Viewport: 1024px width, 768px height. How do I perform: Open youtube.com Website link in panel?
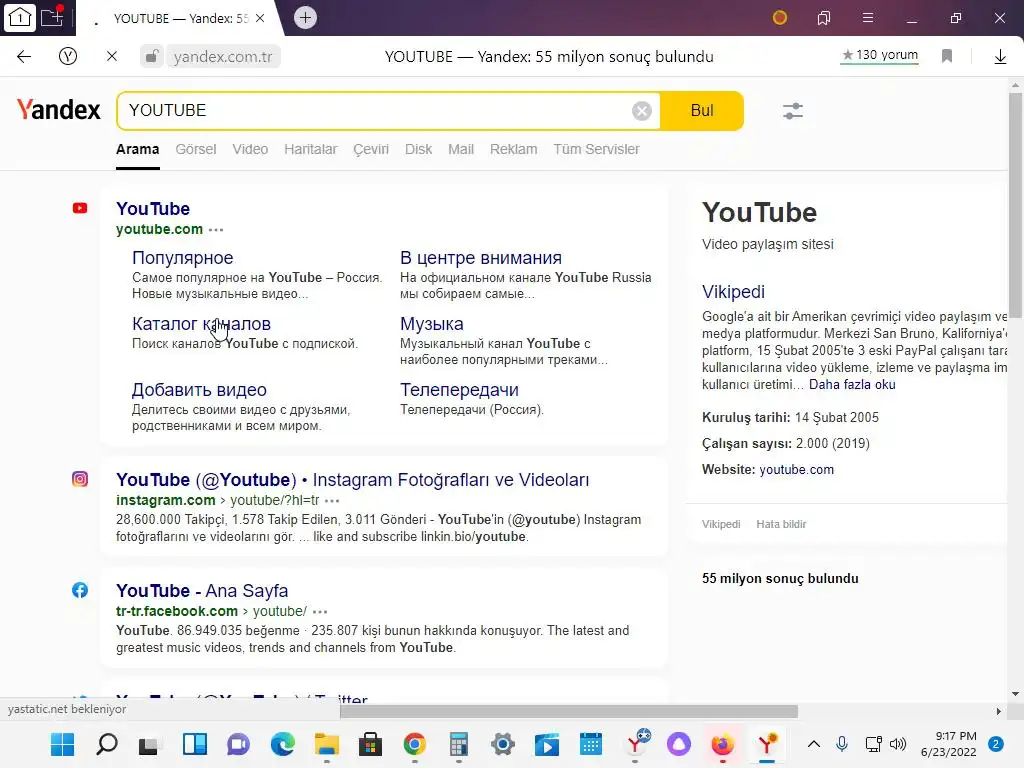point(797,470)
